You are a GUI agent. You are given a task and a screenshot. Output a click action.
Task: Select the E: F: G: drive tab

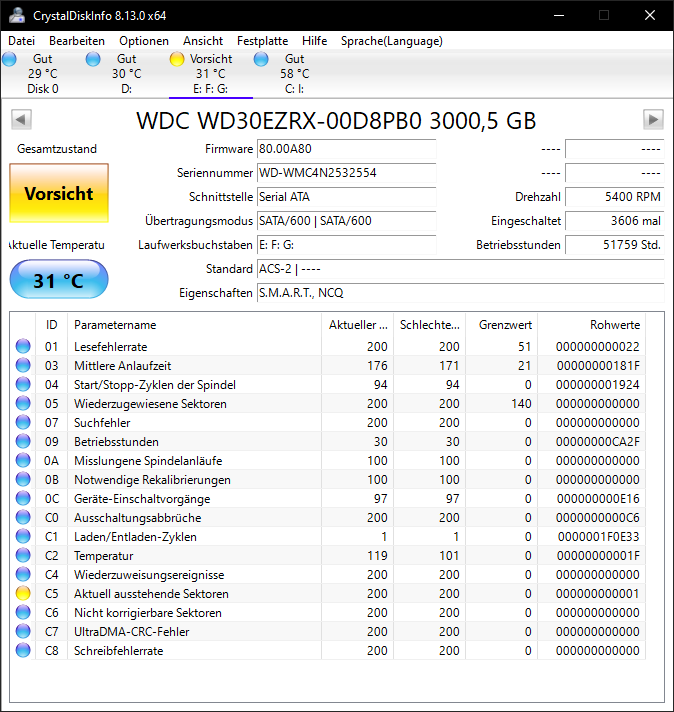pyautogui.click(x=211, y=74)
